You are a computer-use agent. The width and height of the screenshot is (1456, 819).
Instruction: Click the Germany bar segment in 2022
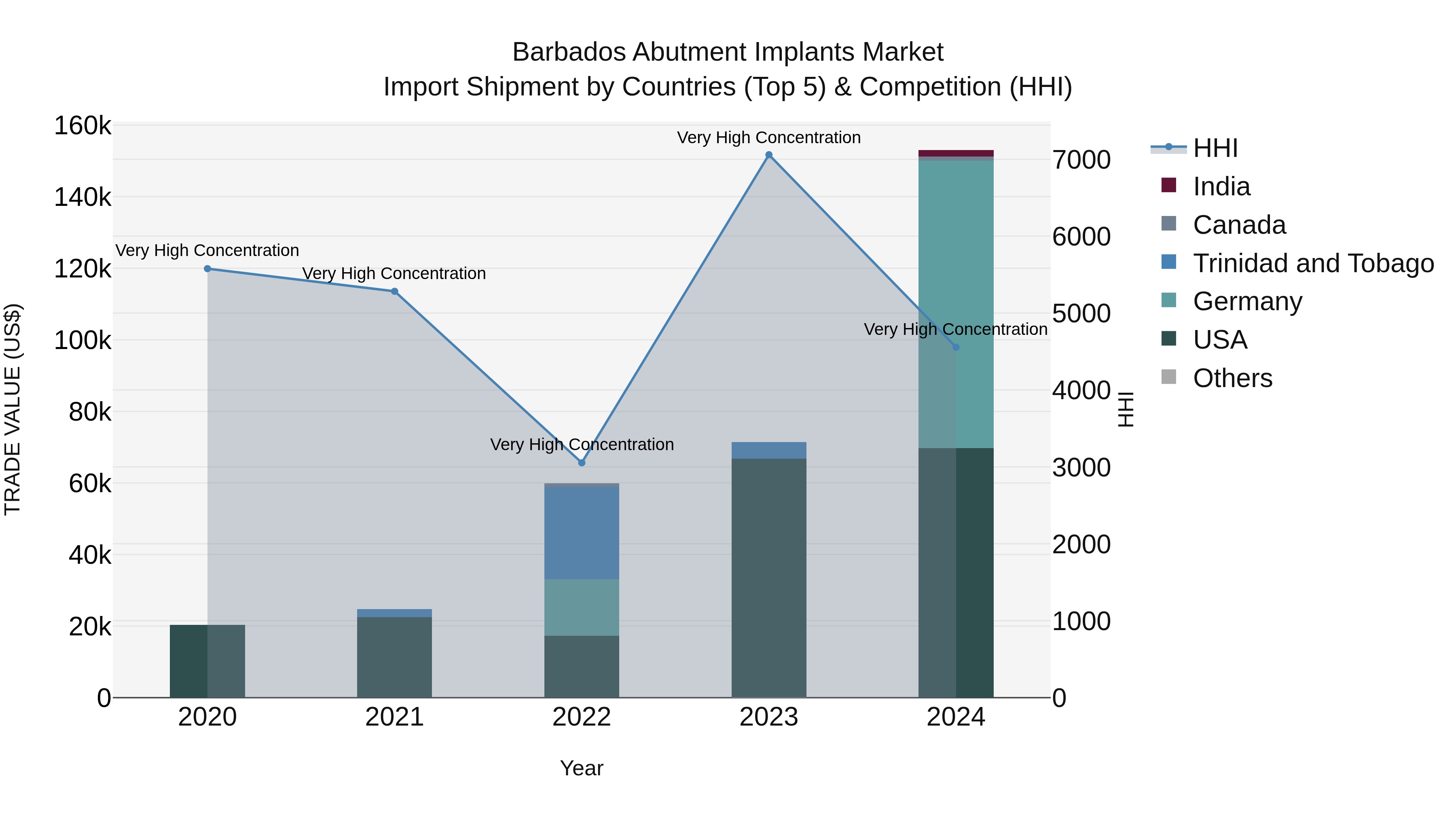[x=582, y=607]
